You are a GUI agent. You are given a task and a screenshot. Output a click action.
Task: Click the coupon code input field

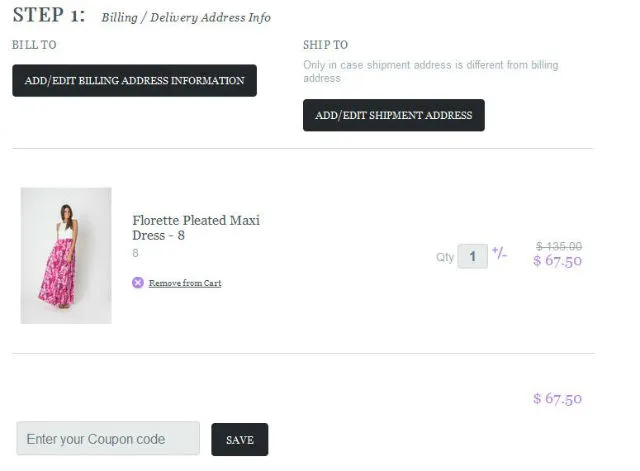pos(108,439)
